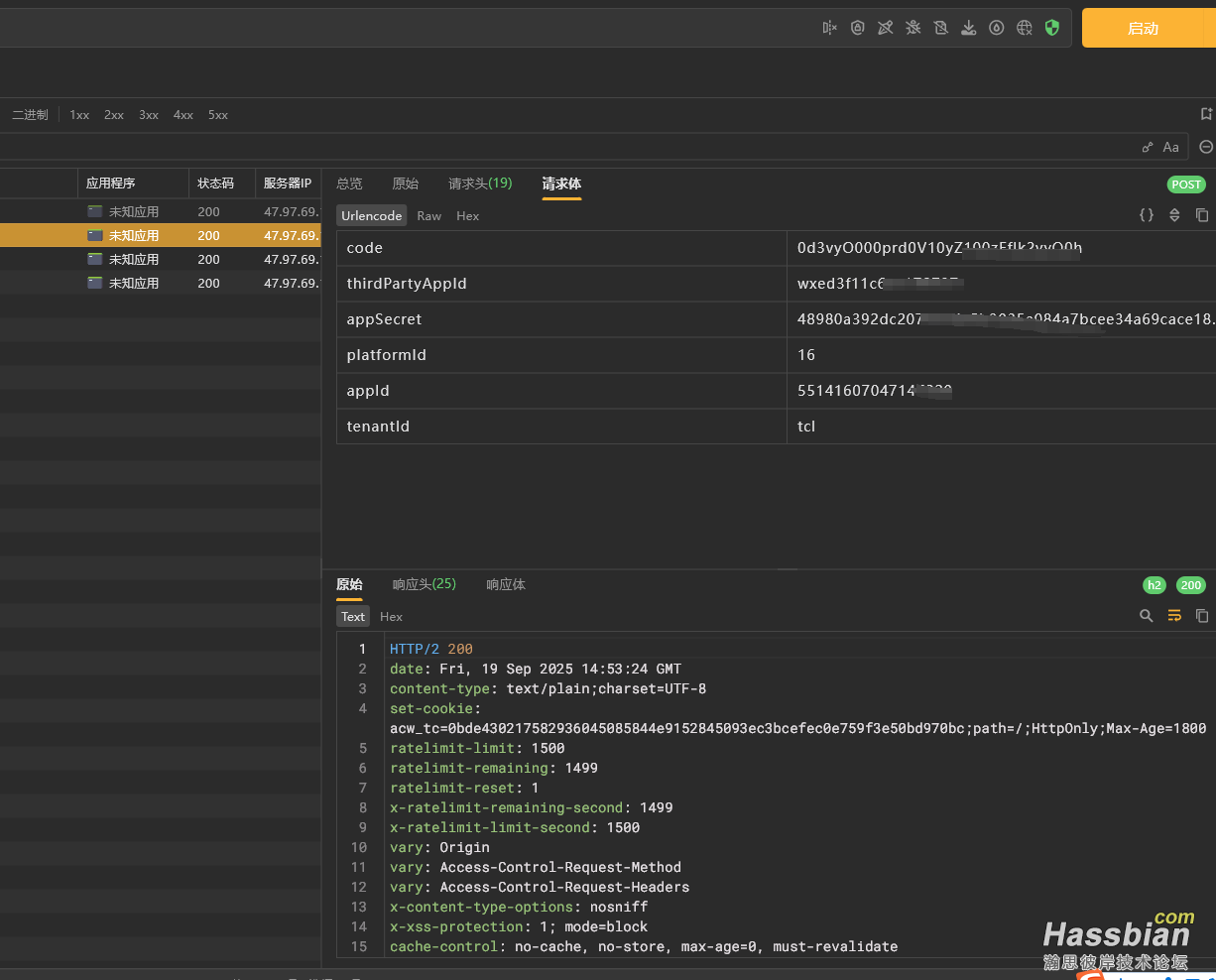Viewport: 1216px width, 980px height.
Task: Filter responses by 5xx status
Action: 218,115
